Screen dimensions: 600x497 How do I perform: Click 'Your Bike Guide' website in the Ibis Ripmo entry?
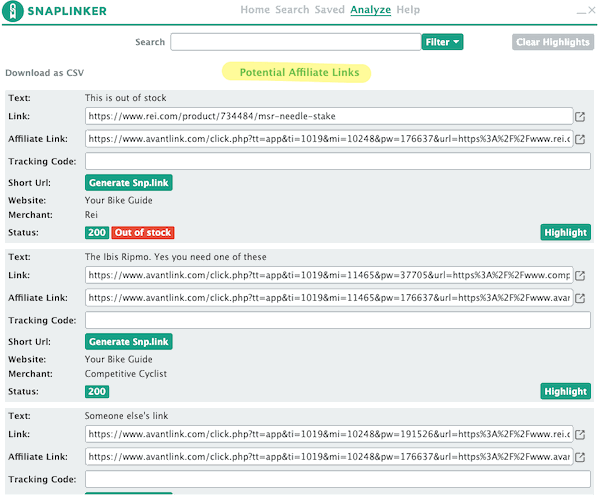[119, 360]
